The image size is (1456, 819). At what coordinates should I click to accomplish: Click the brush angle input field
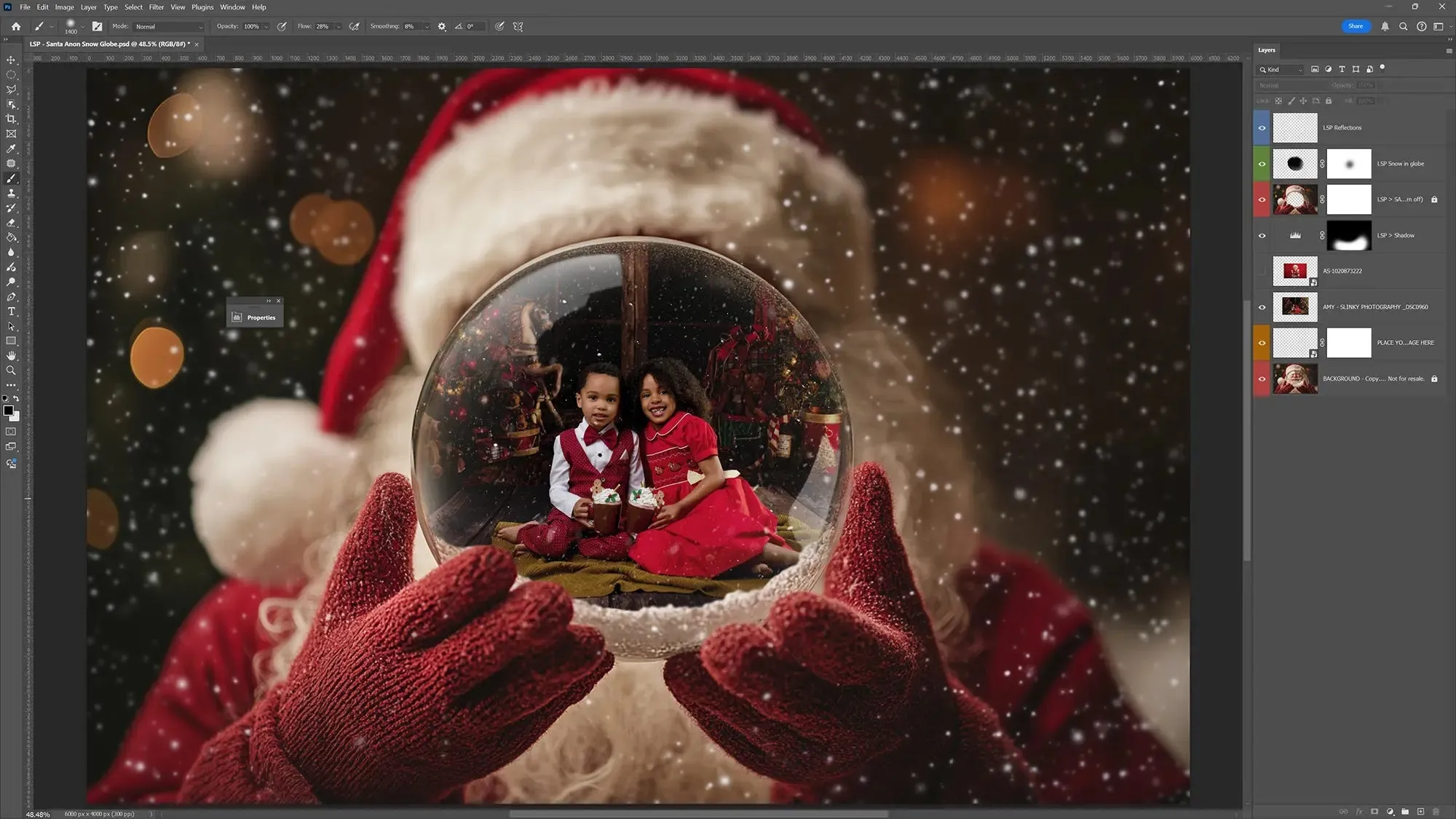[x=475, y=26]
